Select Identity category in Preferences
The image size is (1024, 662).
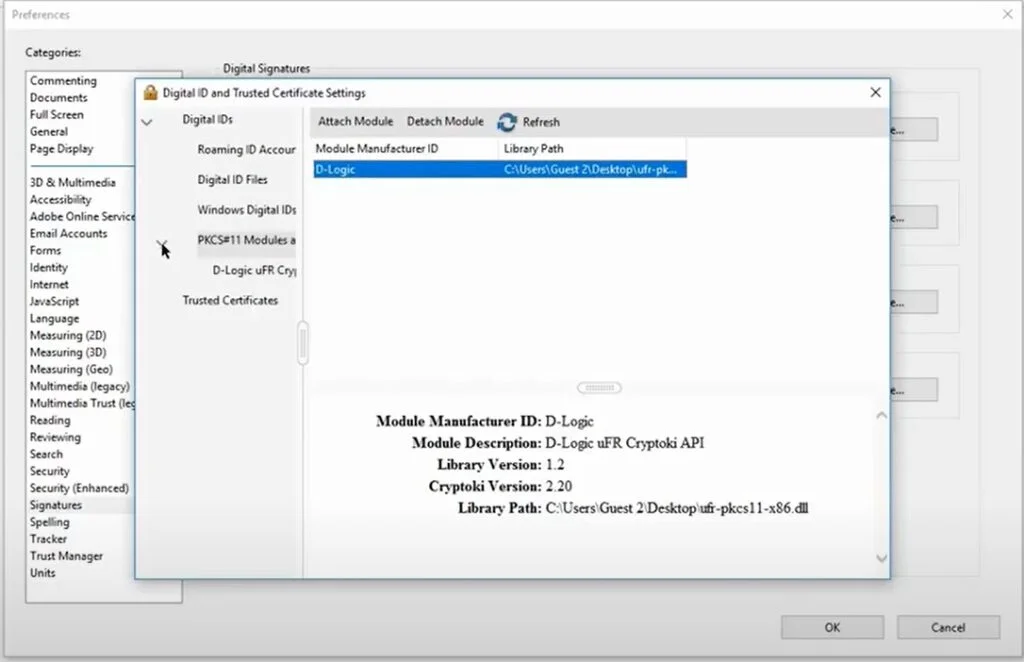click(48, 268)
